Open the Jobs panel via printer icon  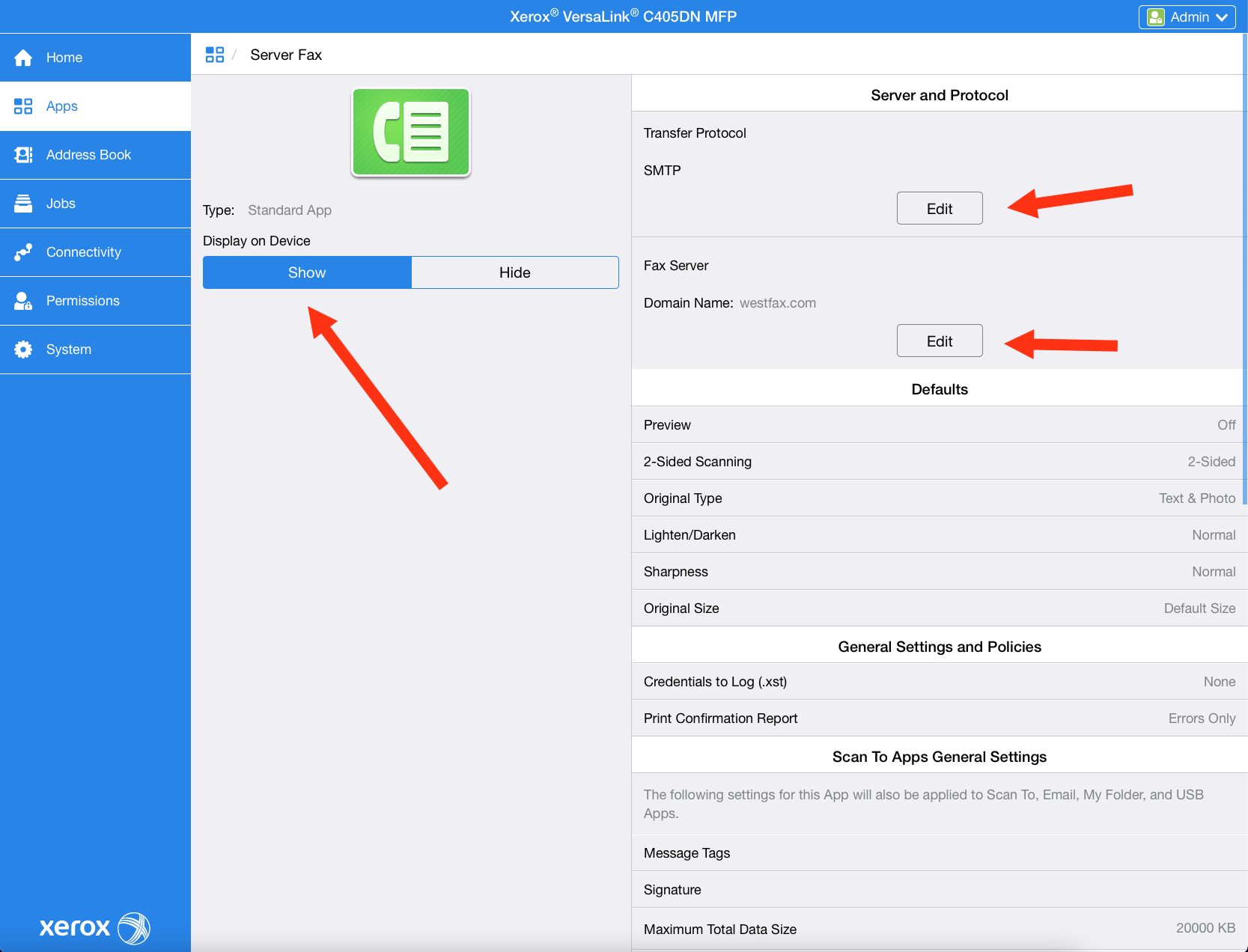pos(23,203)
